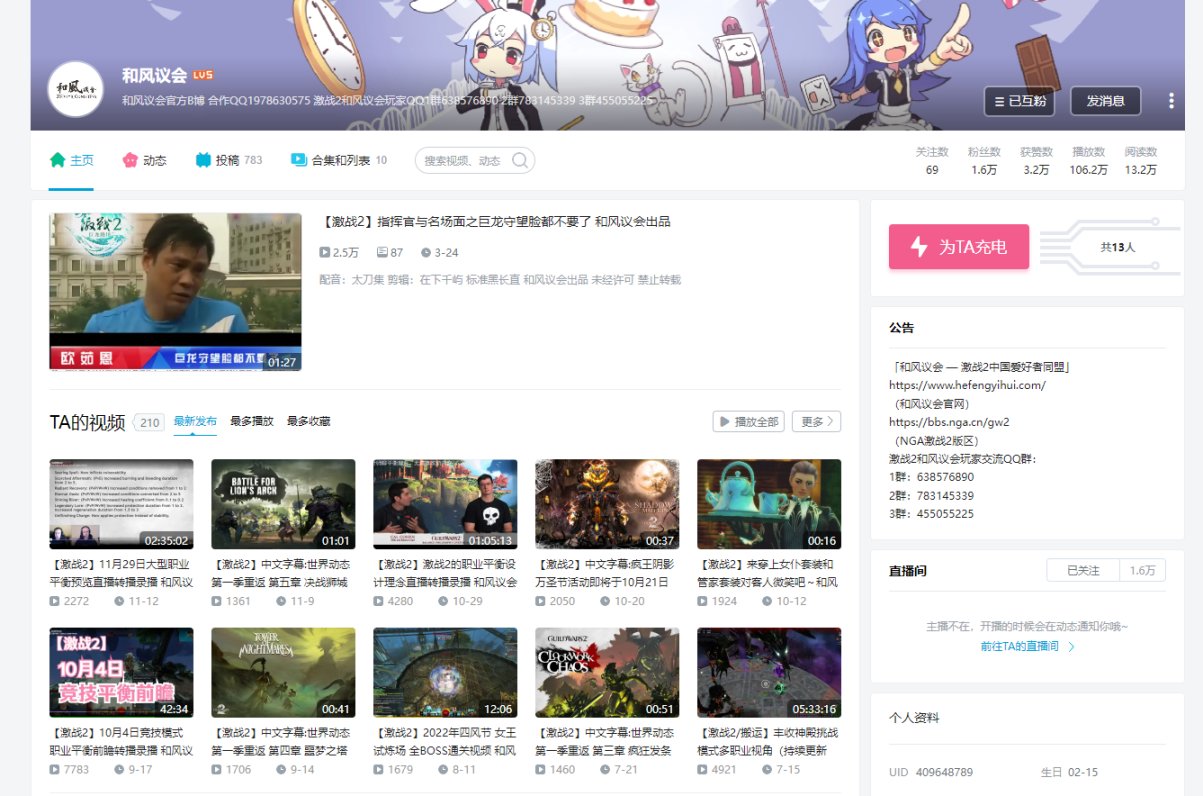Open the 00:37 Shadow video thumbnail
Viewport: 1203px width, 796px height.
coord(607,504)
